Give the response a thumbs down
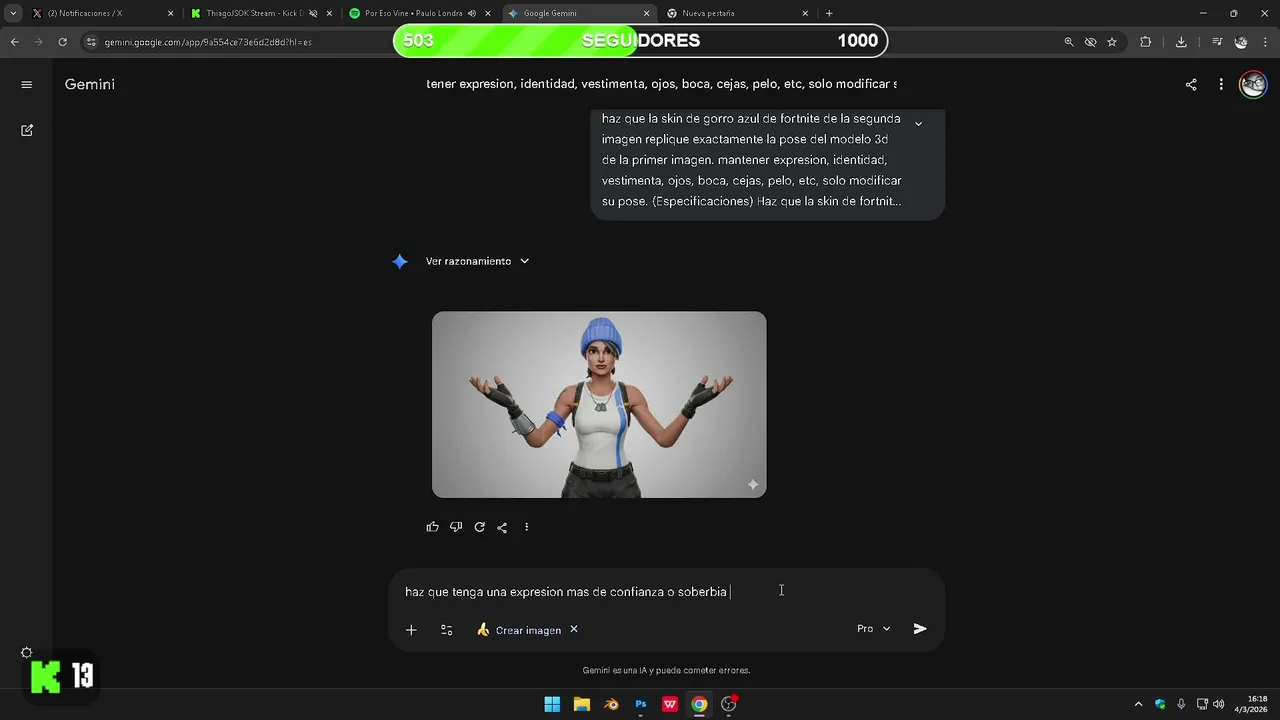Screen dimensions: 1280x720 pos(456,527)
